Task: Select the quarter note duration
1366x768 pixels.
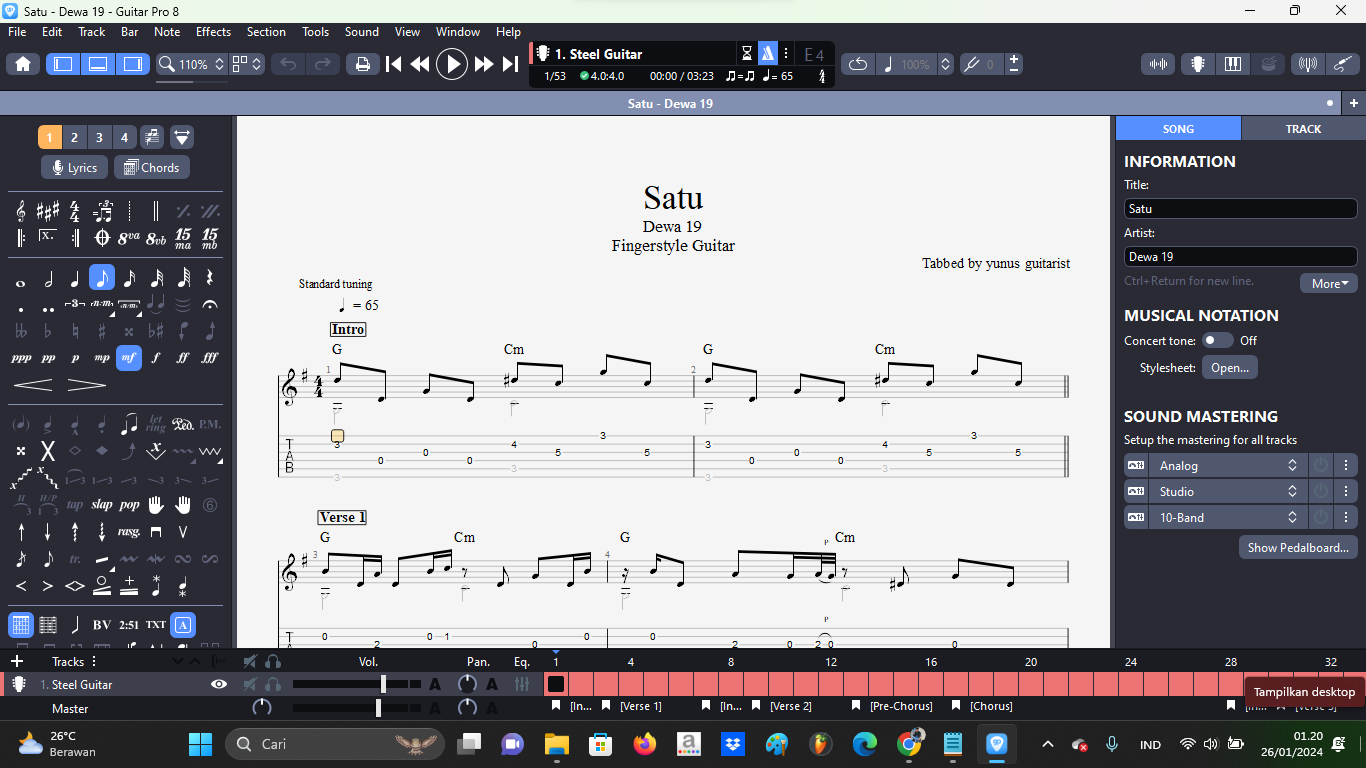Action: (75, 278)
